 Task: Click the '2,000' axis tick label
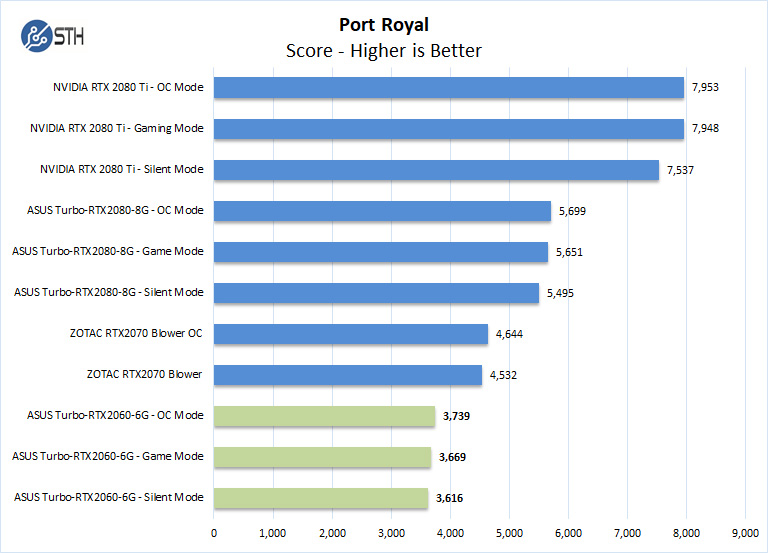click(x=333, y=533)
